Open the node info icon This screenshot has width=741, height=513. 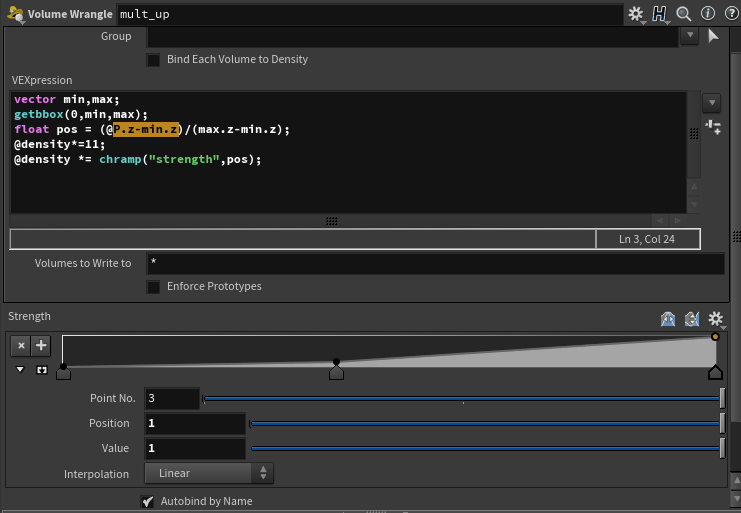click(x=707, y=13)
